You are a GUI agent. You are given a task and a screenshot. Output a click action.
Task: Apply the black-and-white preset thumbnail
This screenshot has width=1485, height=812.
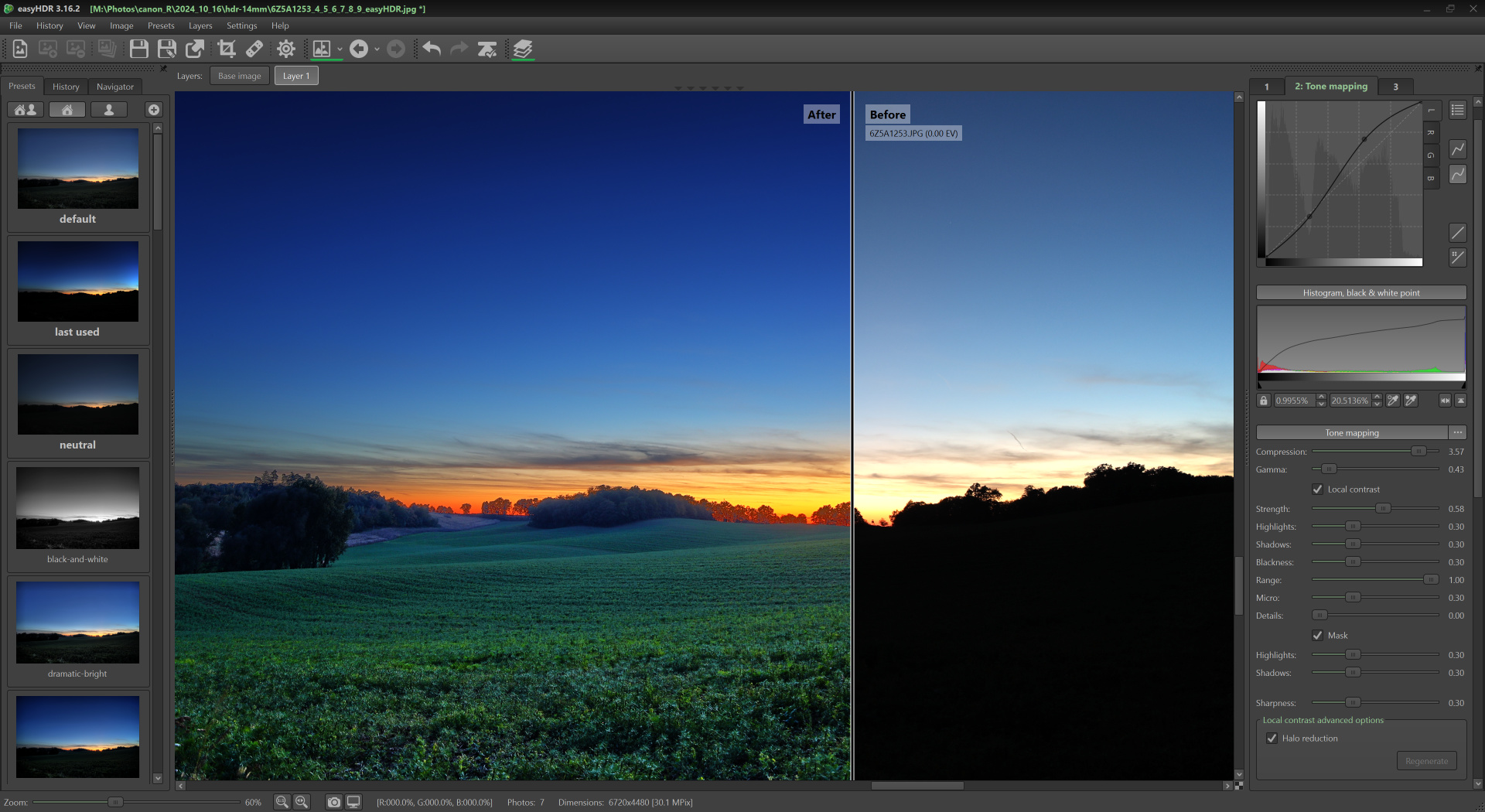tap(78, 508)
